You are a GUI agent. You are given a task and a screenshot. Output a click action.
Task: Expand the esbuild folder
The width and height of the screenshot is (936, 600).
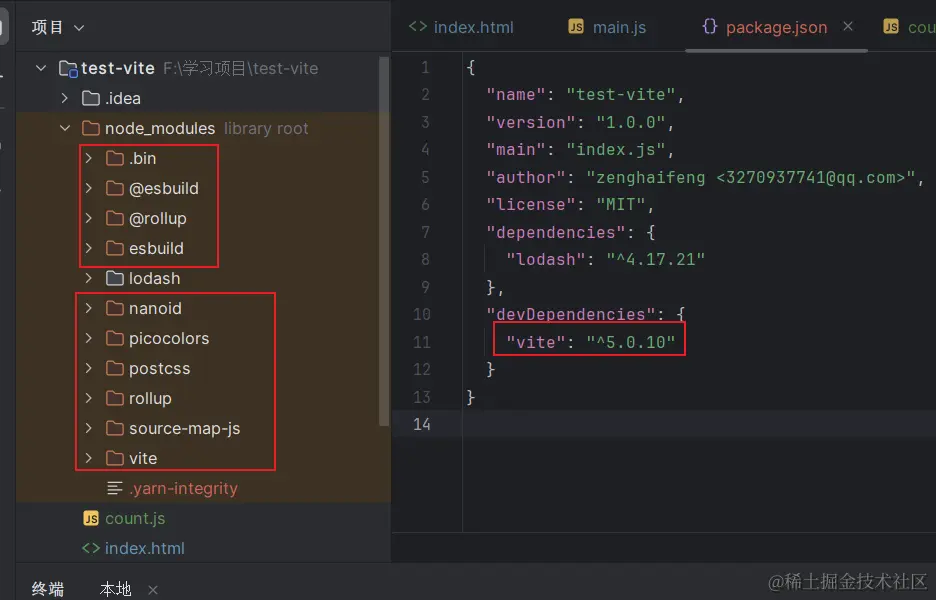(x=88, y=248)
